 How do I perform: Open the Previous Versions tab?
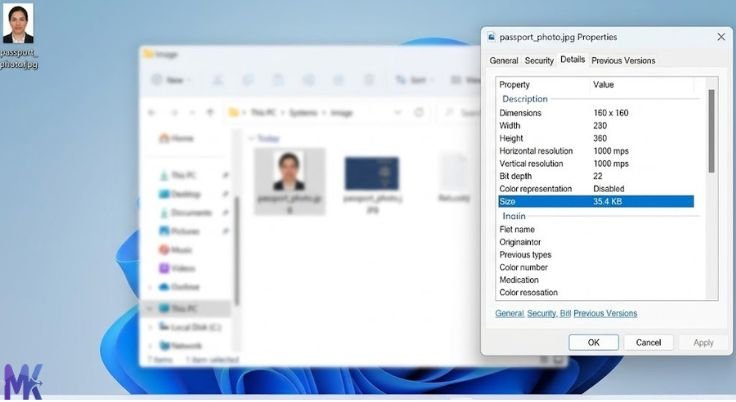click(623, 61)
